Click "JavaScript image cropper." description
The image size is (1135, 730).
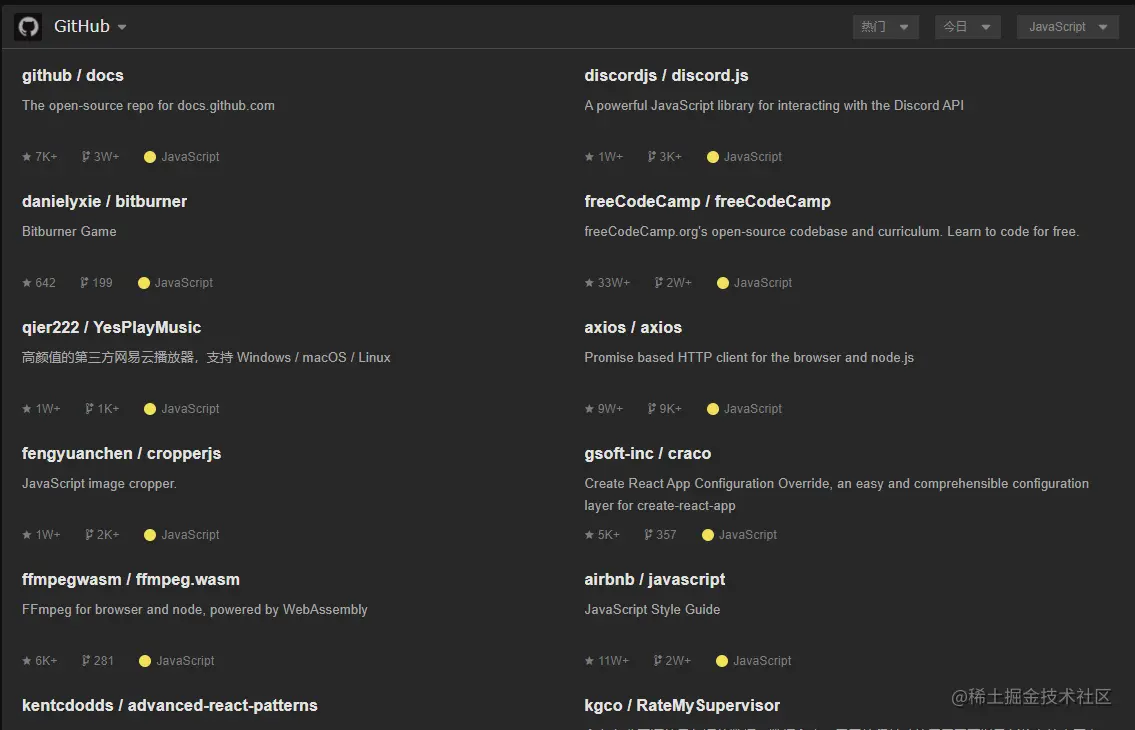click(99, 484)
